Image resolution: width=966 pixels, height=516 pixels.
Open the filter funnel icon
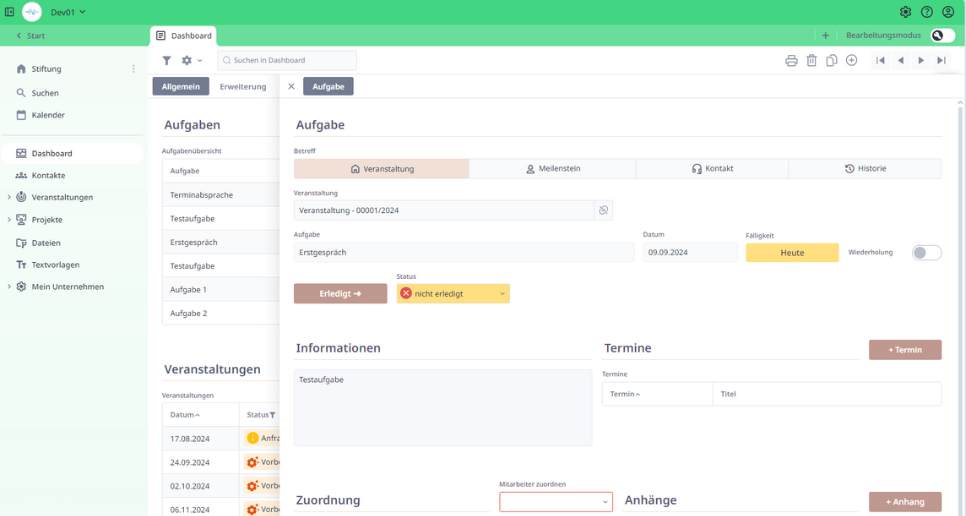pyautogui.click(x=167, y=61)
